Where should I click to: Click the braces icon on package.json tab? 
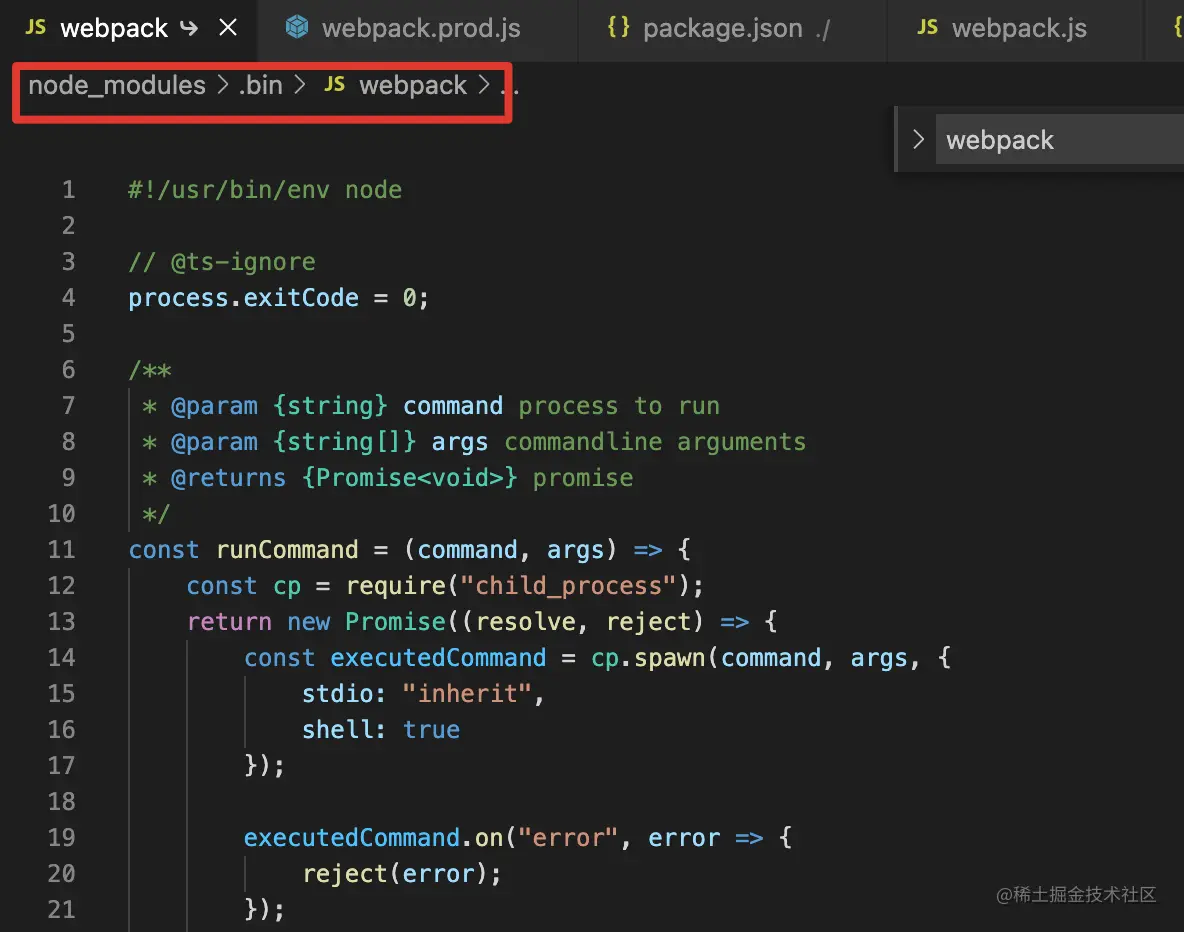[x=618, y=27]
